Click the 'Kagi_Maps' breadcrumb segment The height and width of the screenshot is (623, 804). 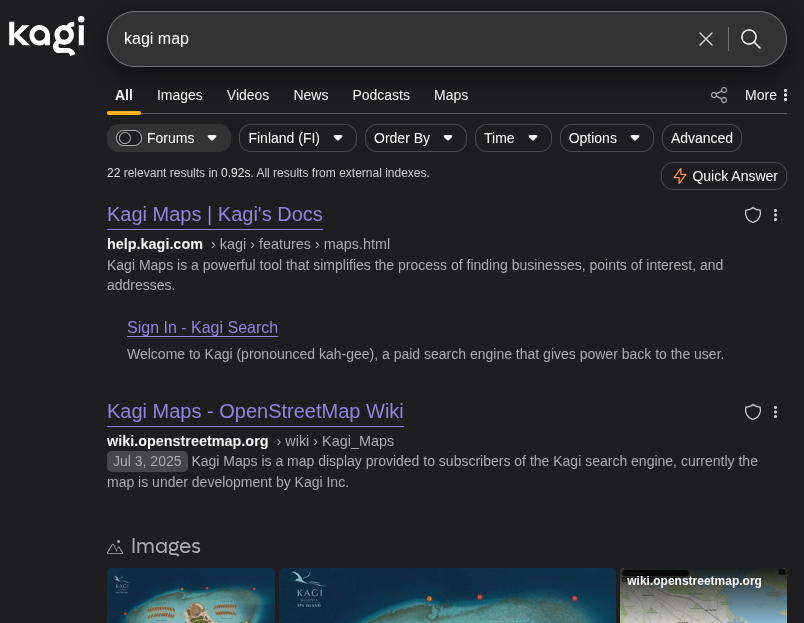click(358, 441)
